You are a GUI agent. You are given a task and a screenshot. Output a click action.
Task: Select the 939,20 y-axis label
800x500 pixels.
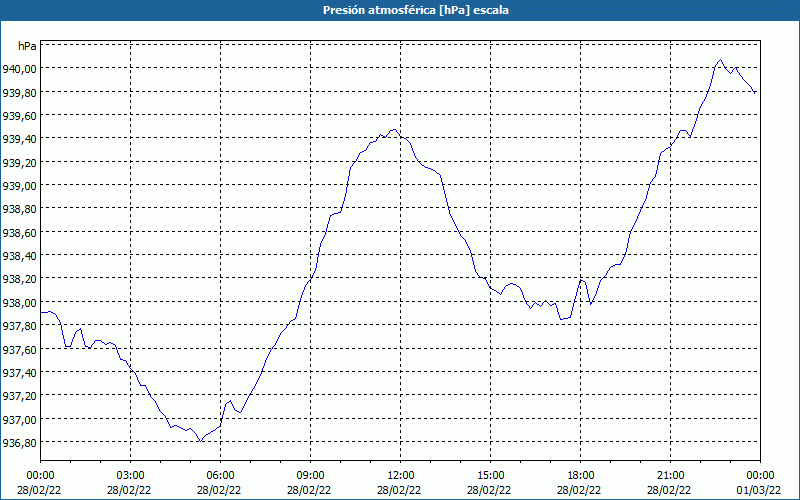[x=19, y=162]
